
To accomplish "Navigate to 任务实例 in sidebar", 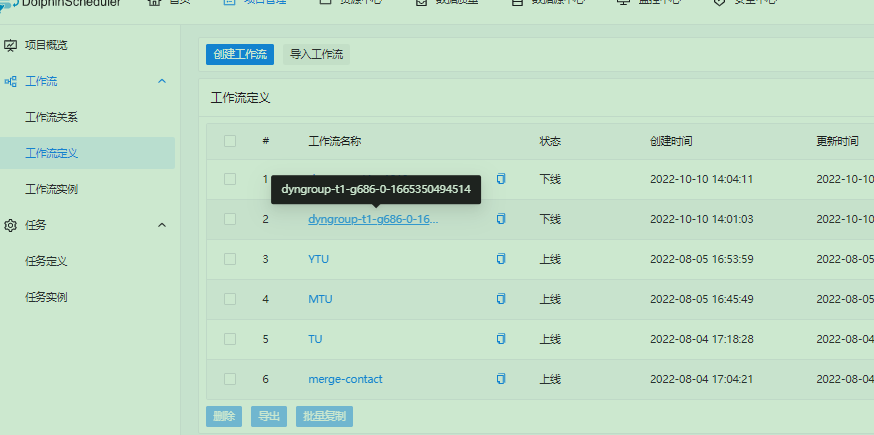I will [46, 297].
